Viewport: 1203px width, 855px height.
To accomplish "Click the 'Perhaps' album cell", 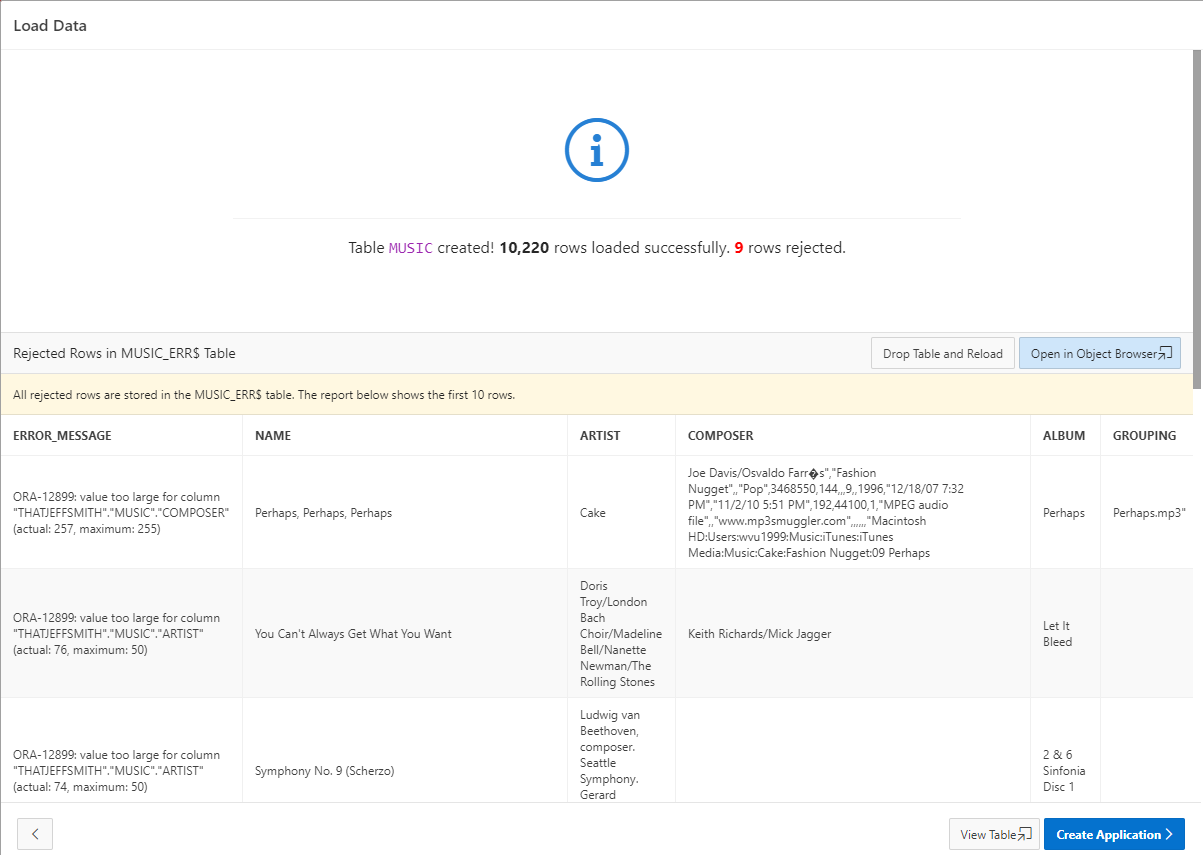I will [x=1065, y=513].
